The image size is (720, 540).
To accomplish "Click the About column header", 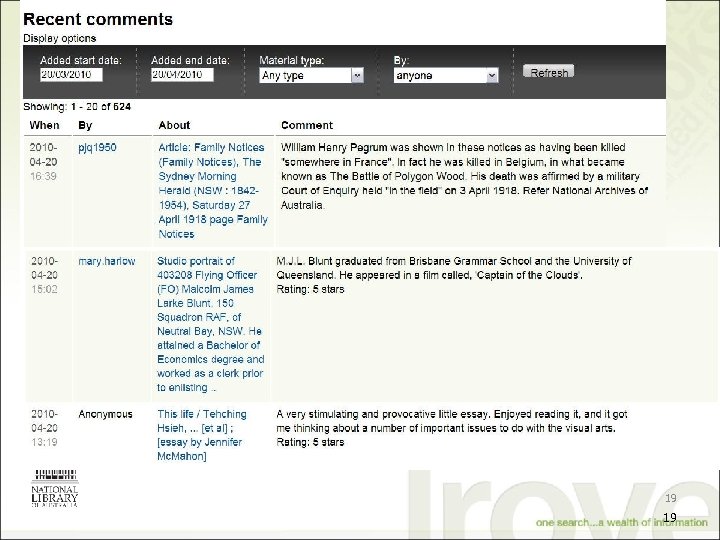I will (174, 125).
